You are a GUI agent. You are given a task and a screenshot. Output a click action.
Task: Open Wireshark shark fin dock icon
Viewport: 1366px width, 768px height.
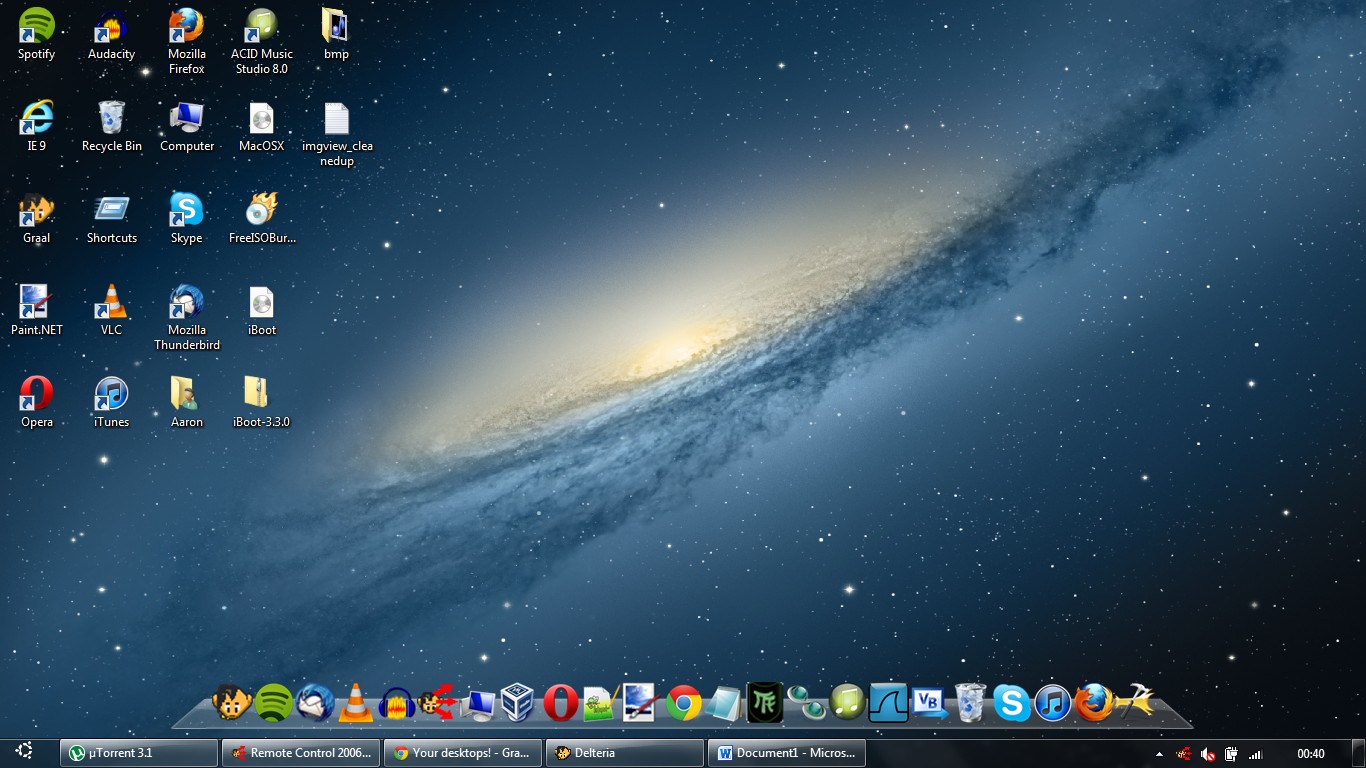pos(887,702)
